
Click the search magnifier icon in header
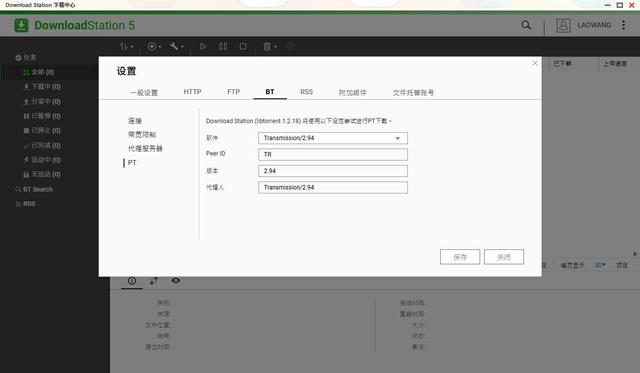pyautogui.click(x=526, y=25)
